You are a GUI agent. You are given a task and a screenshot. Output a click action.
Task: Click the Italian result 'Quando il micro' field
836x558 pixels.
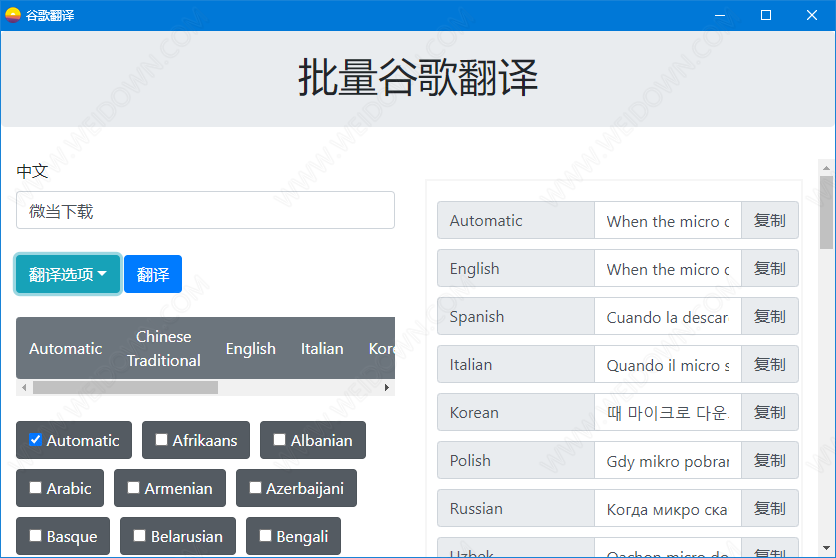pyautogui.click(x=668, y=364)
